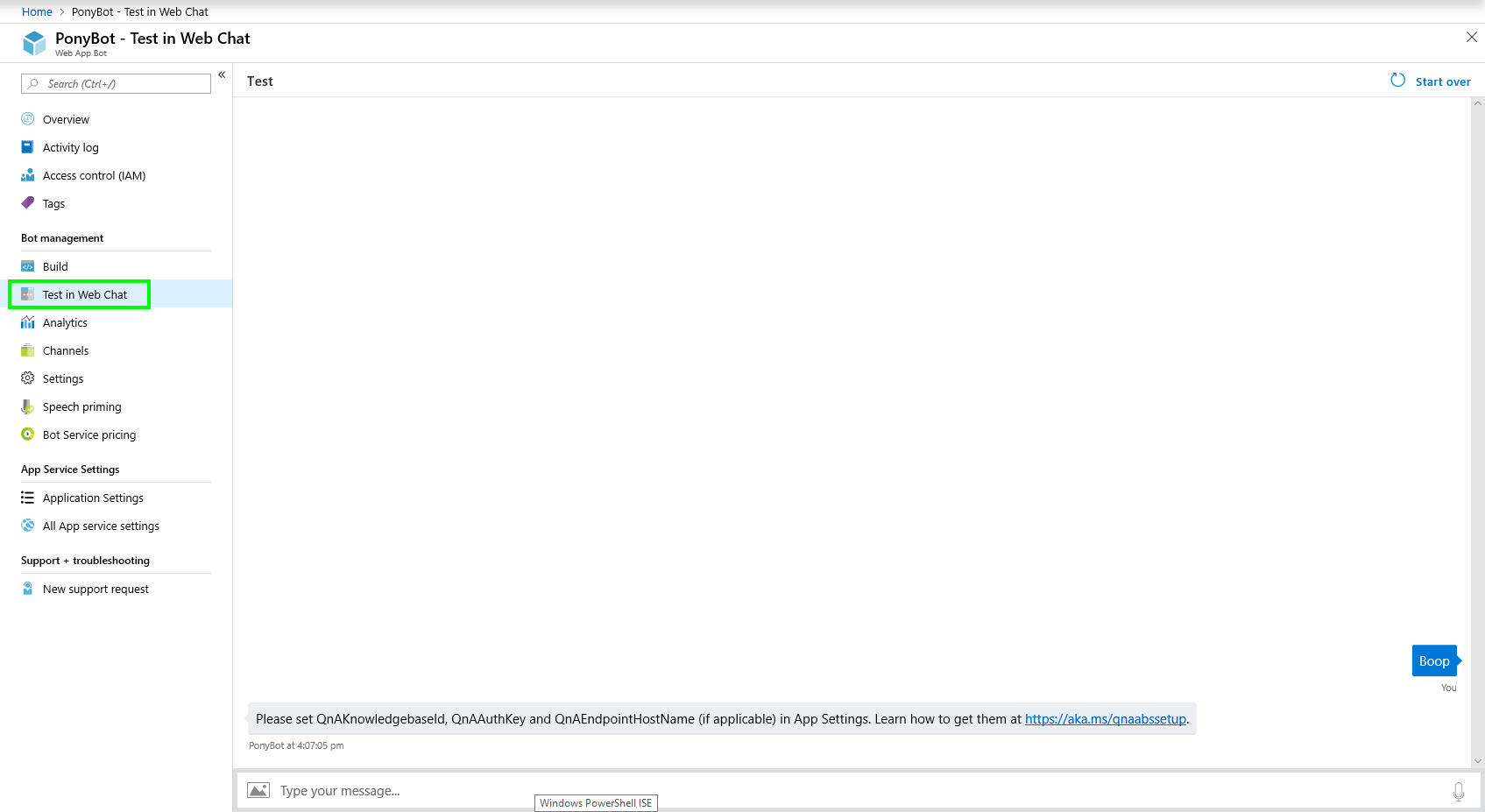Click the Support + troubleshooting header
The height and width of the screenshot is (812, 1485).
tap(85, 561)
